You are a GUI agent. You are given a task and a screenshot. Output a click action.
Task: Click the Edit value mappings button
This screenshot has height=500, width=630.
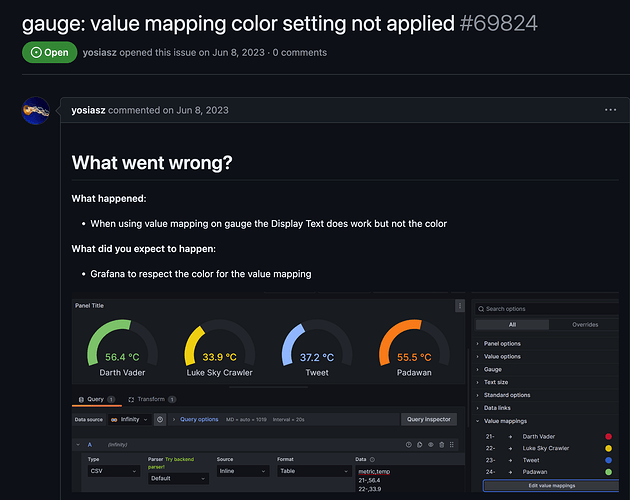[x=551, y=486]
